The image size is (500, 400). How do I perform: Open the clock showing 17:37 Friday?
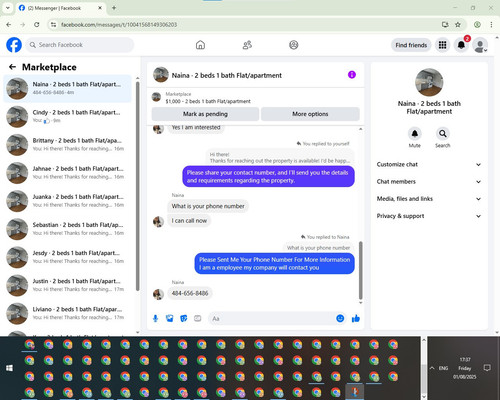point(465,368)
